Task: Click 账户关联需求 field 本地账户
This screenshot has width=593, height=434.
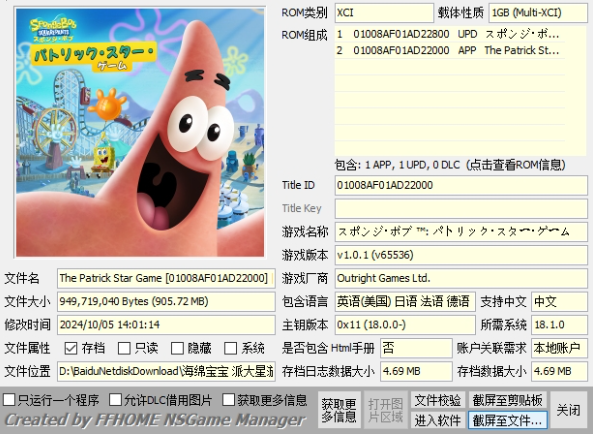Action: (x=559, y=348)
